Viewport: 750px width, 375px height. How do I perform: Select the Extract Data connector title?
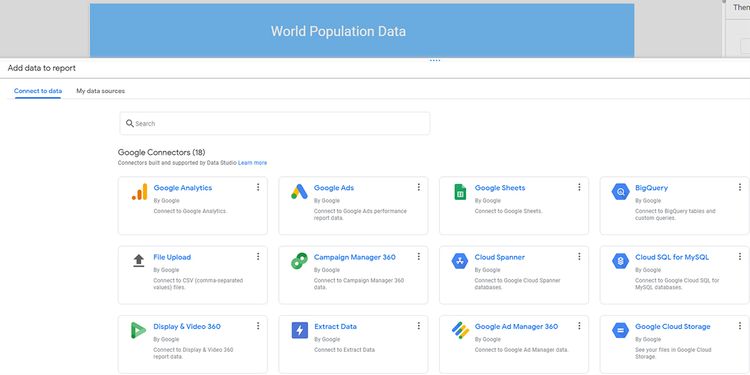click(x=335, y=327)
